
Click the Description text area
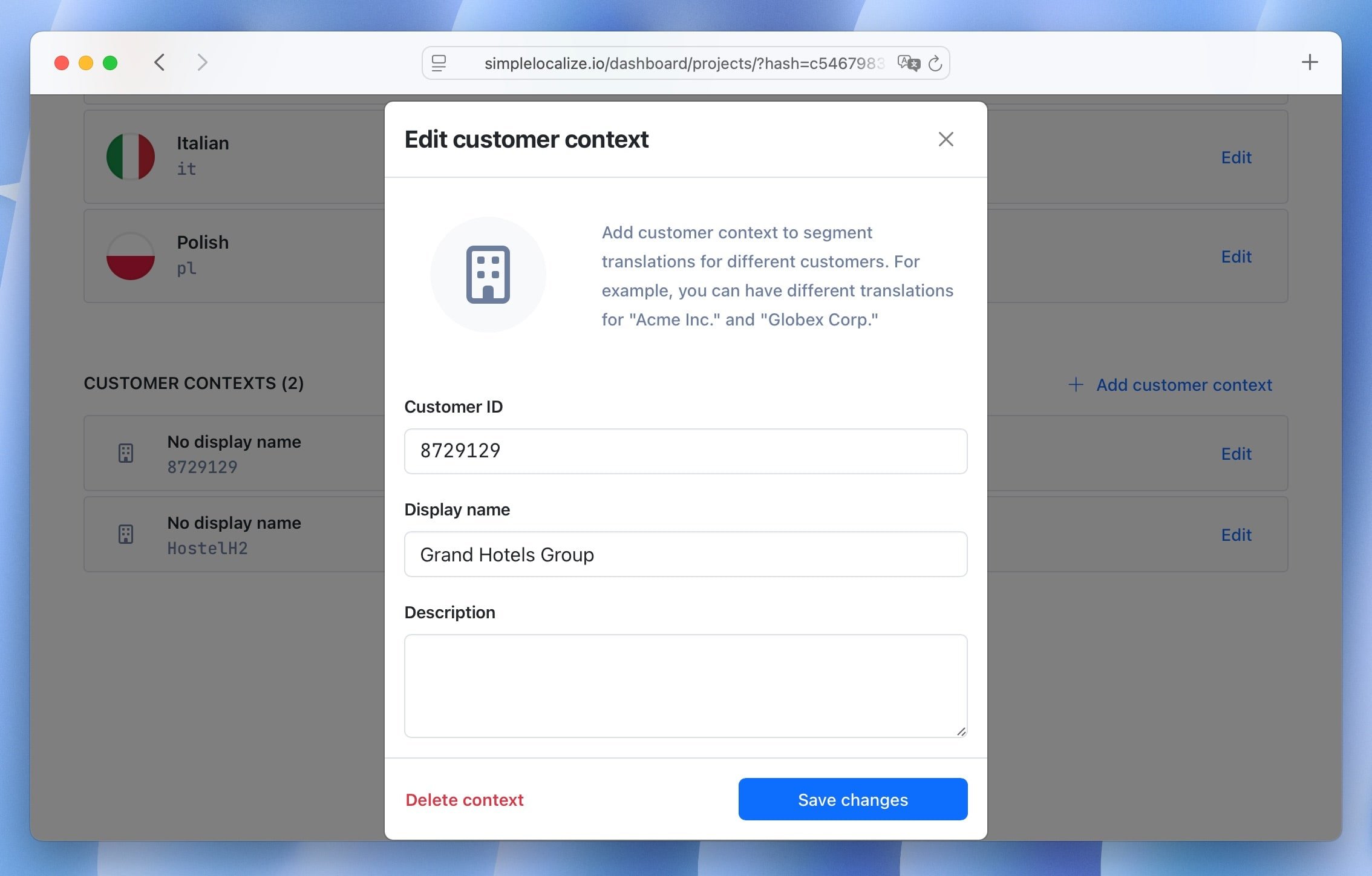pyautogui.click(x=685, y=685)
